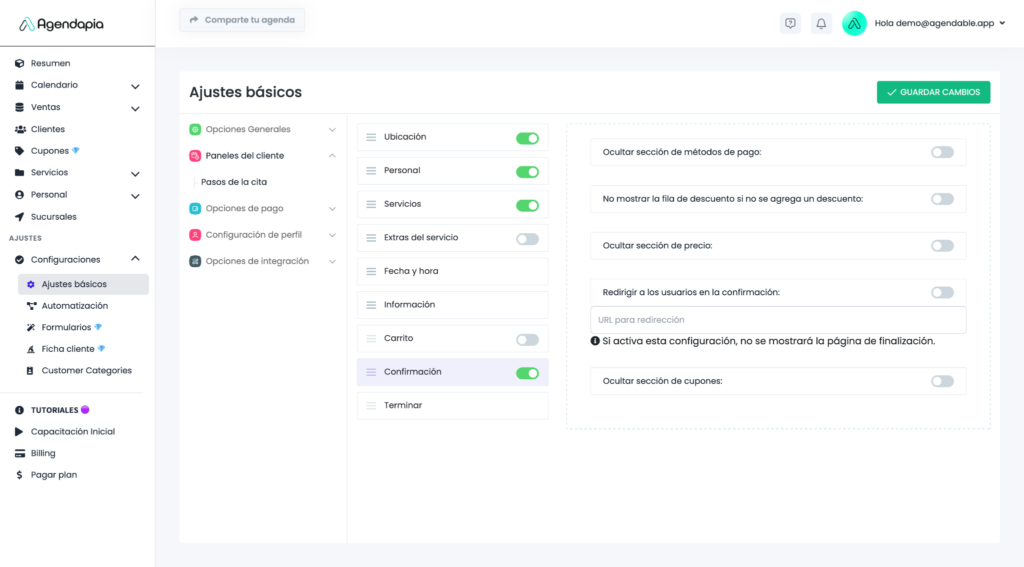The image size is (1024, 567).
Task: Click the info icon below URL field
Action: tap(595, 341)
